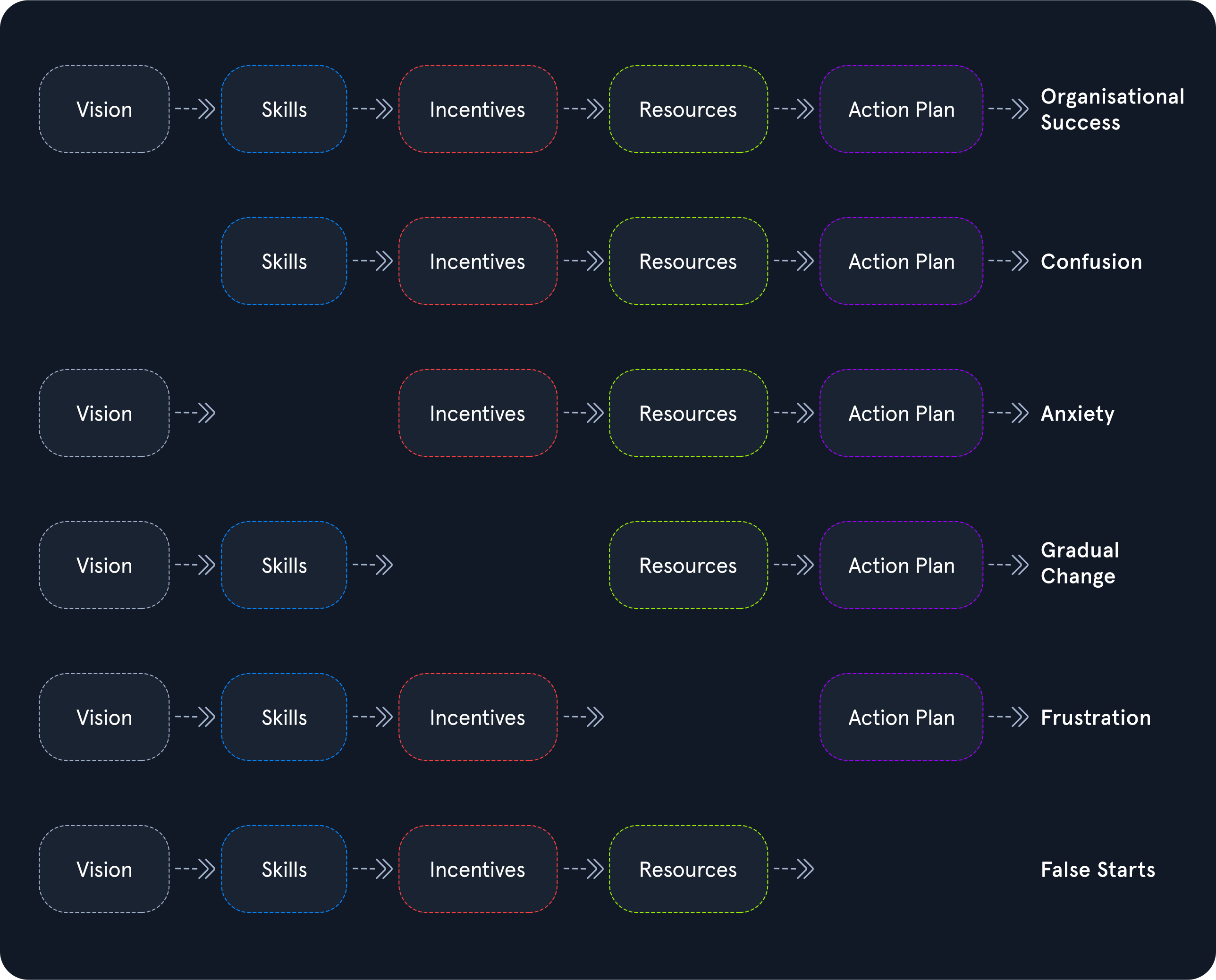The width and height of the screenshot is (1216, 980).
Task: Click the arrow pointing to Anxiety
Action: [x=1008, y=413]
